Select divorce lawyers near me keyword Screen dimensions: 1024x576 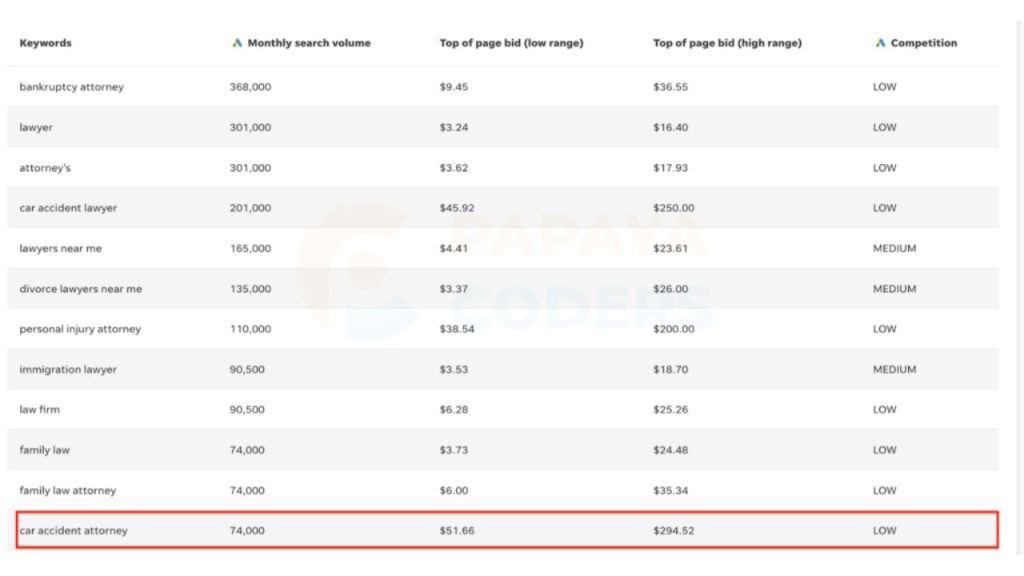click(80, 289)
